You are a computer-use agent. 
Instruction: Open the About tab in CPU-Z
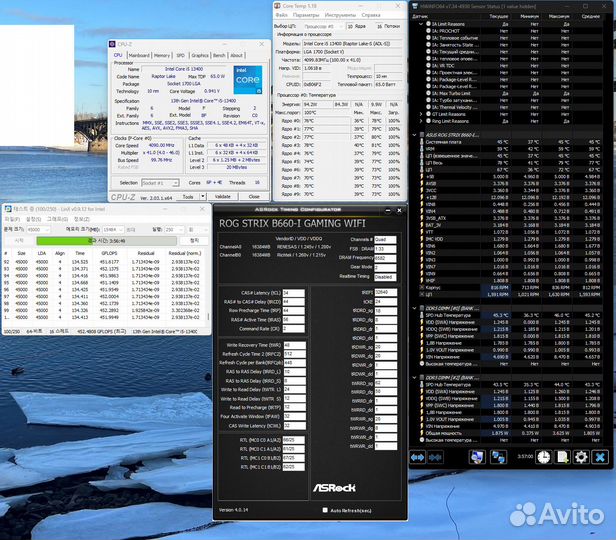point(236,56)
